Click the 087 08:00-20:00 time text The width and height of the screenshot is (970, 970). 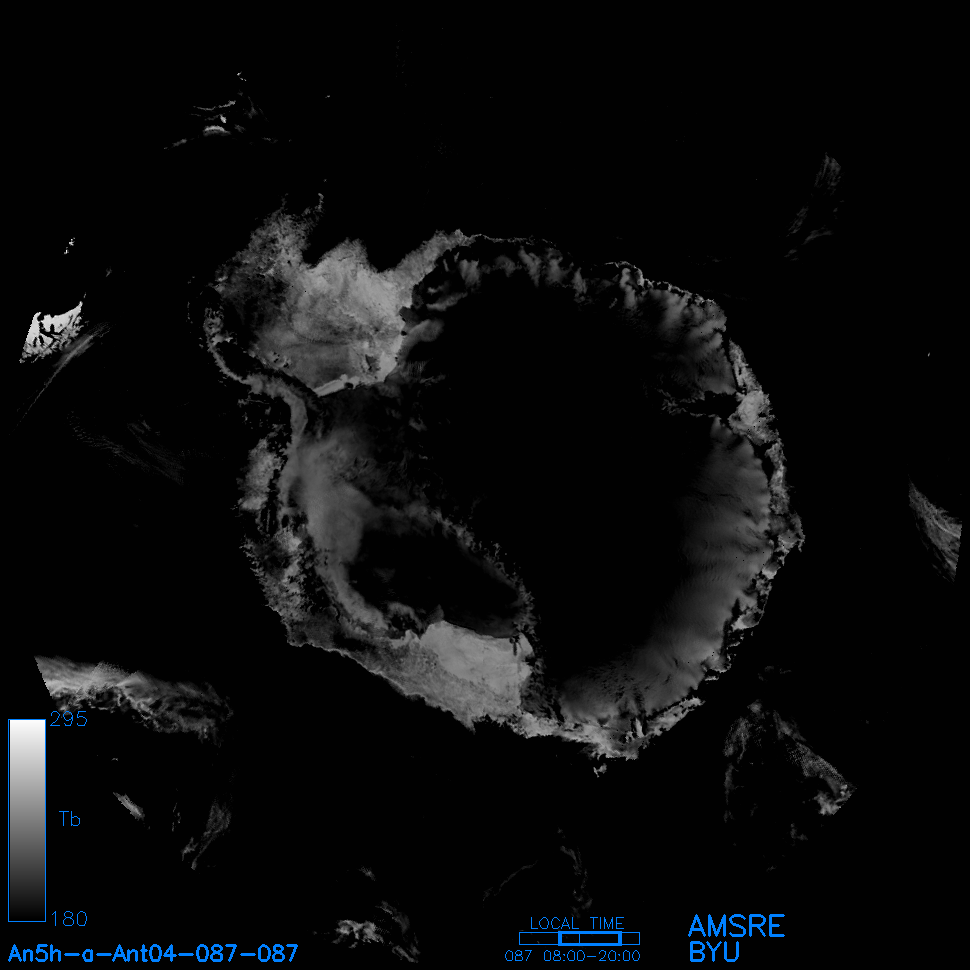coord(572,956)
